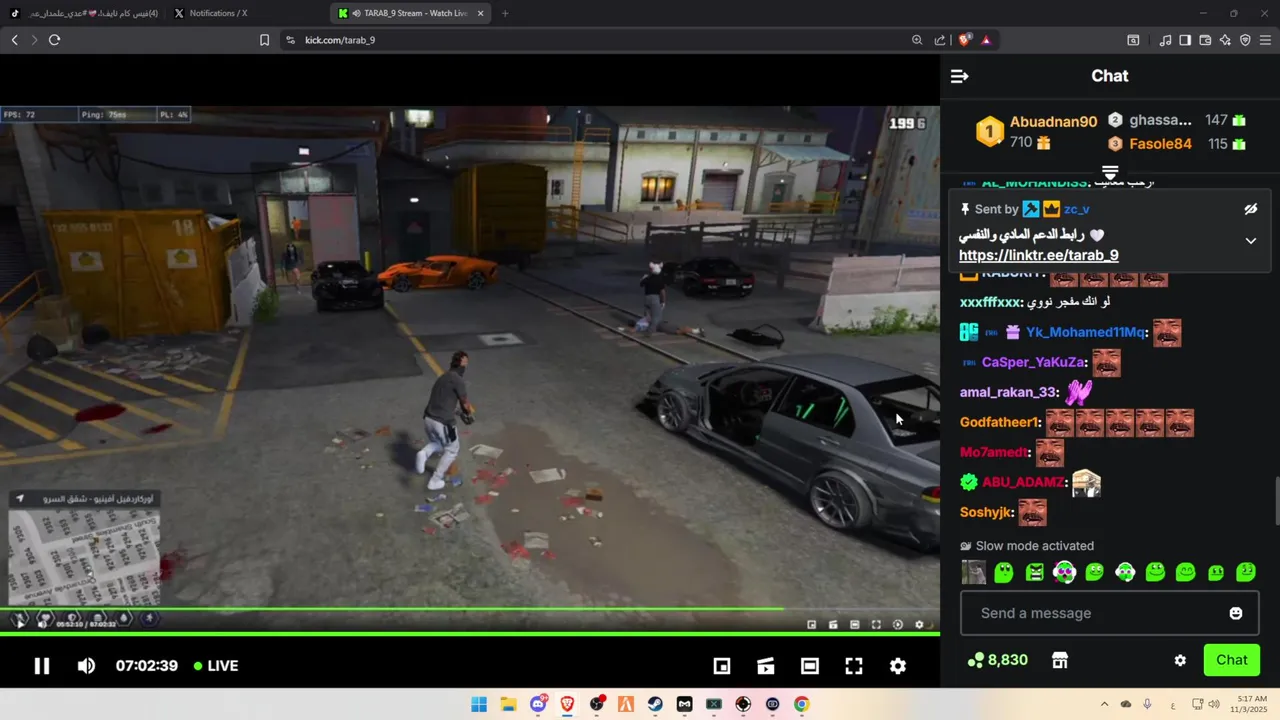Pause the Kick stream playback

(x=42, y=666)
